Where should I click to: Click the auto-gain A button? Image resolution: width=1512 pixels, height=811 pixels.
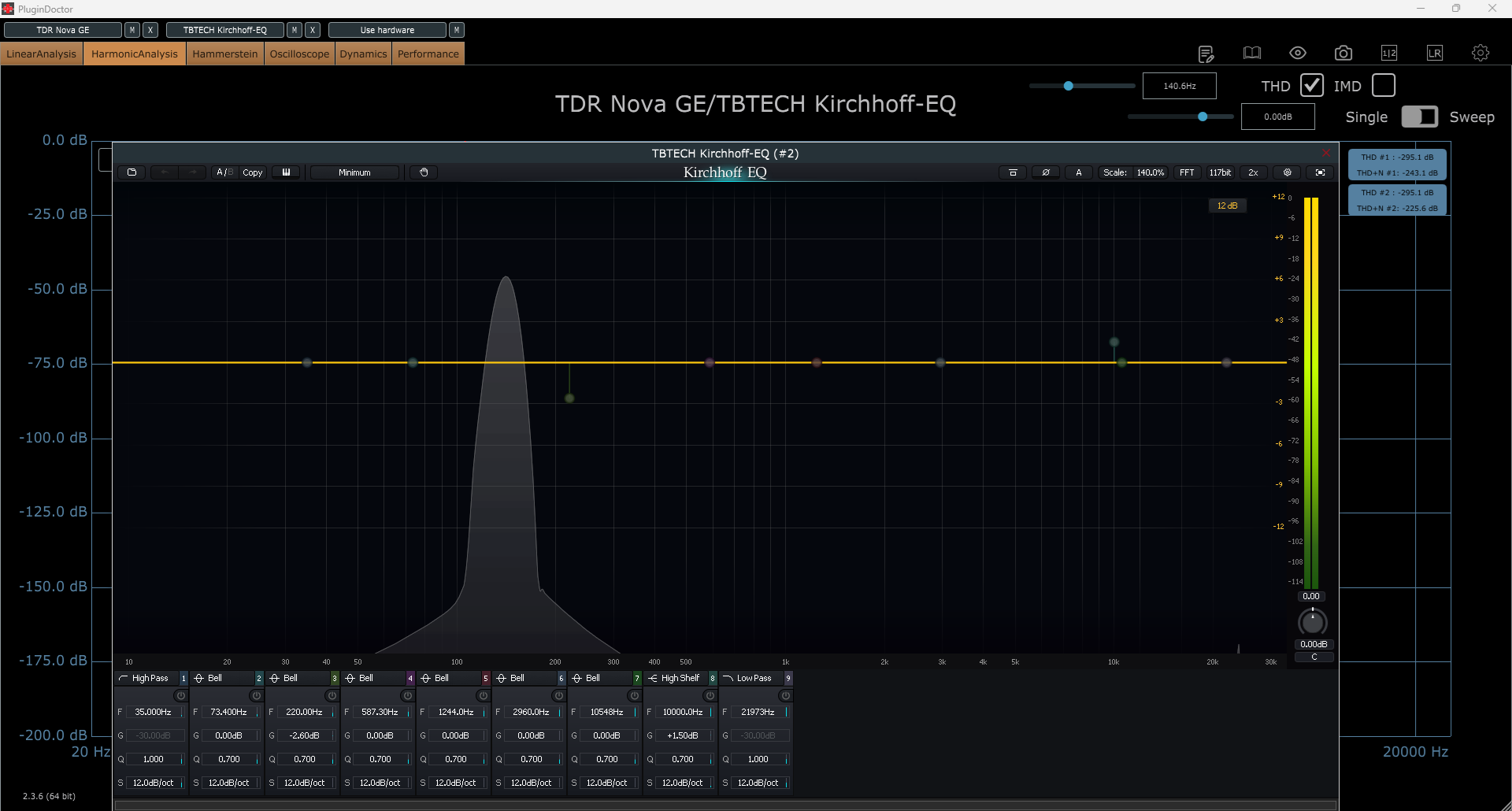pos(1079,172)
